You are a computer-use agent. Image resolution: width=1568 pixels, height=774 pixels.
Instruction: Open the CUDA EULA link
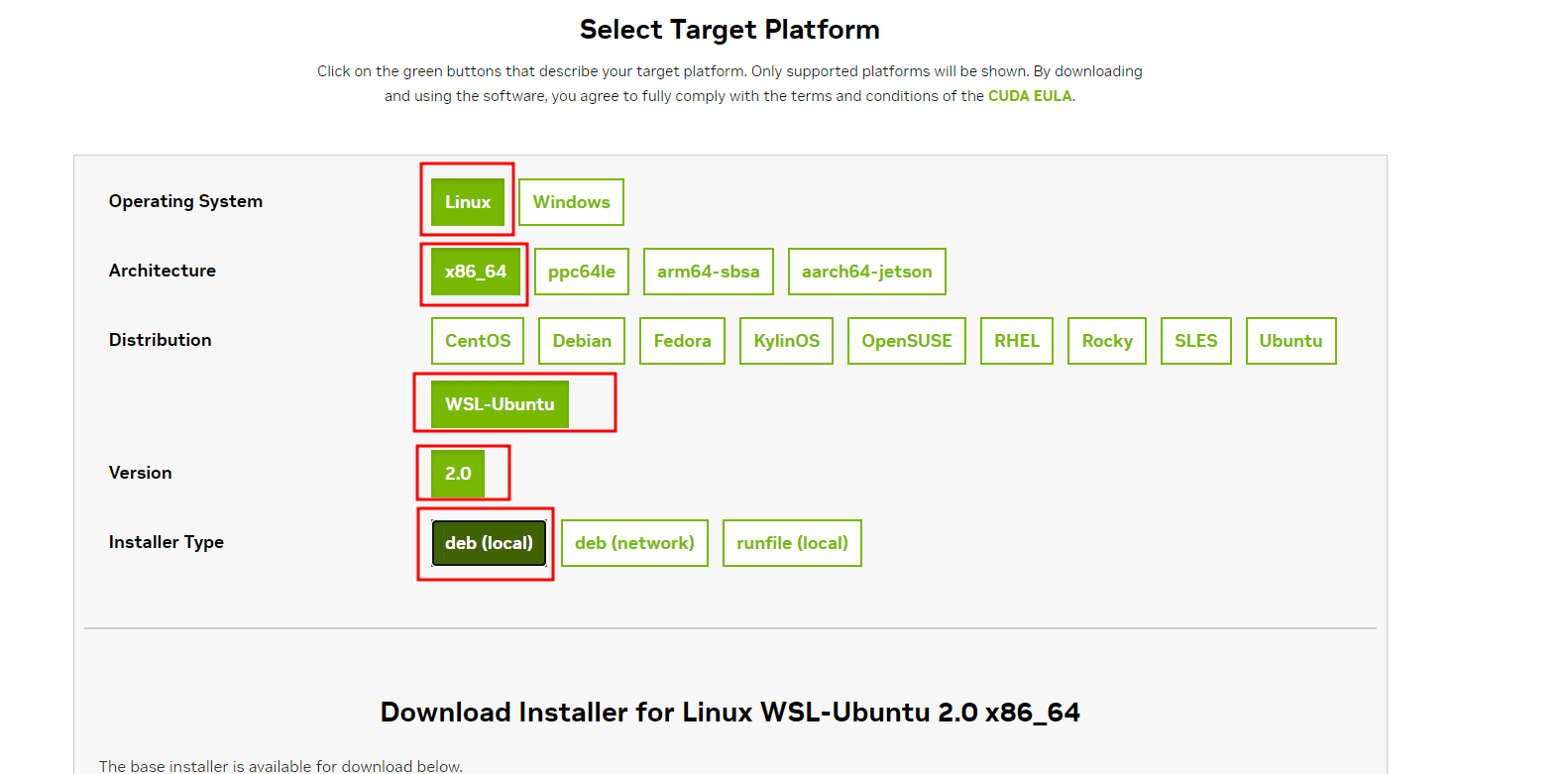click(1030, 96)
